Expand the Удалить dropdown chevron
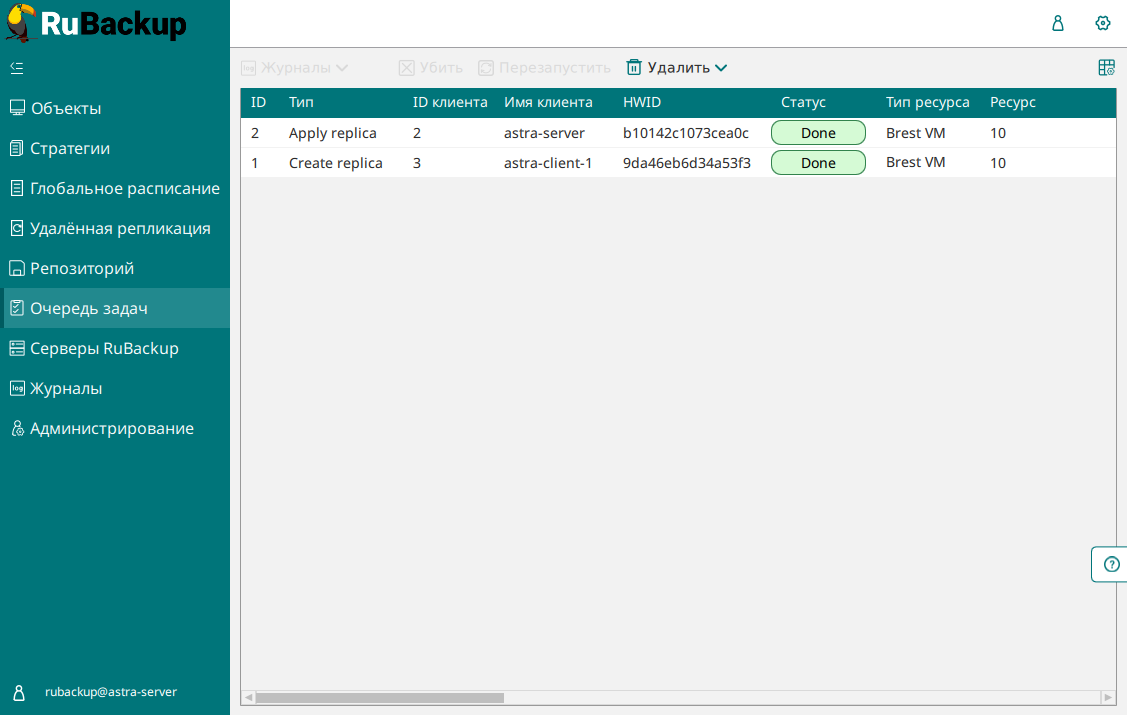Screen dimensions: 1127x715 721,68
